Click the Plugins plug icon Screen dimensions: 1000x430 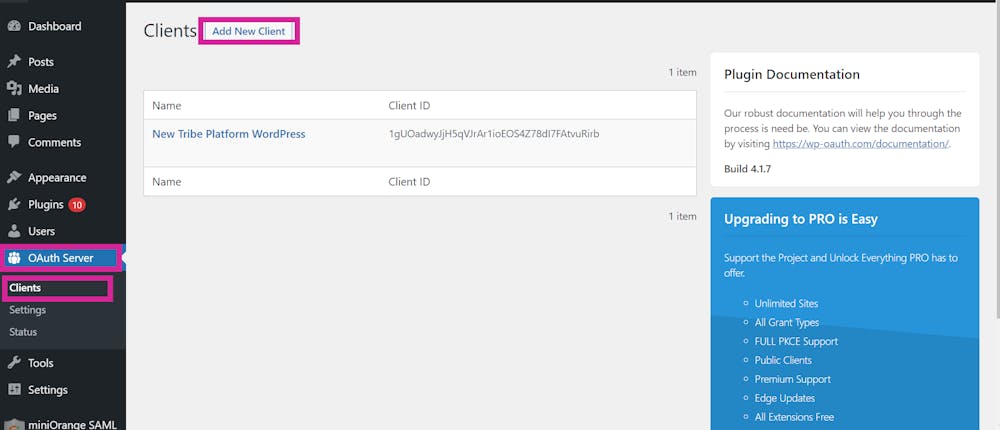[14, 205]
